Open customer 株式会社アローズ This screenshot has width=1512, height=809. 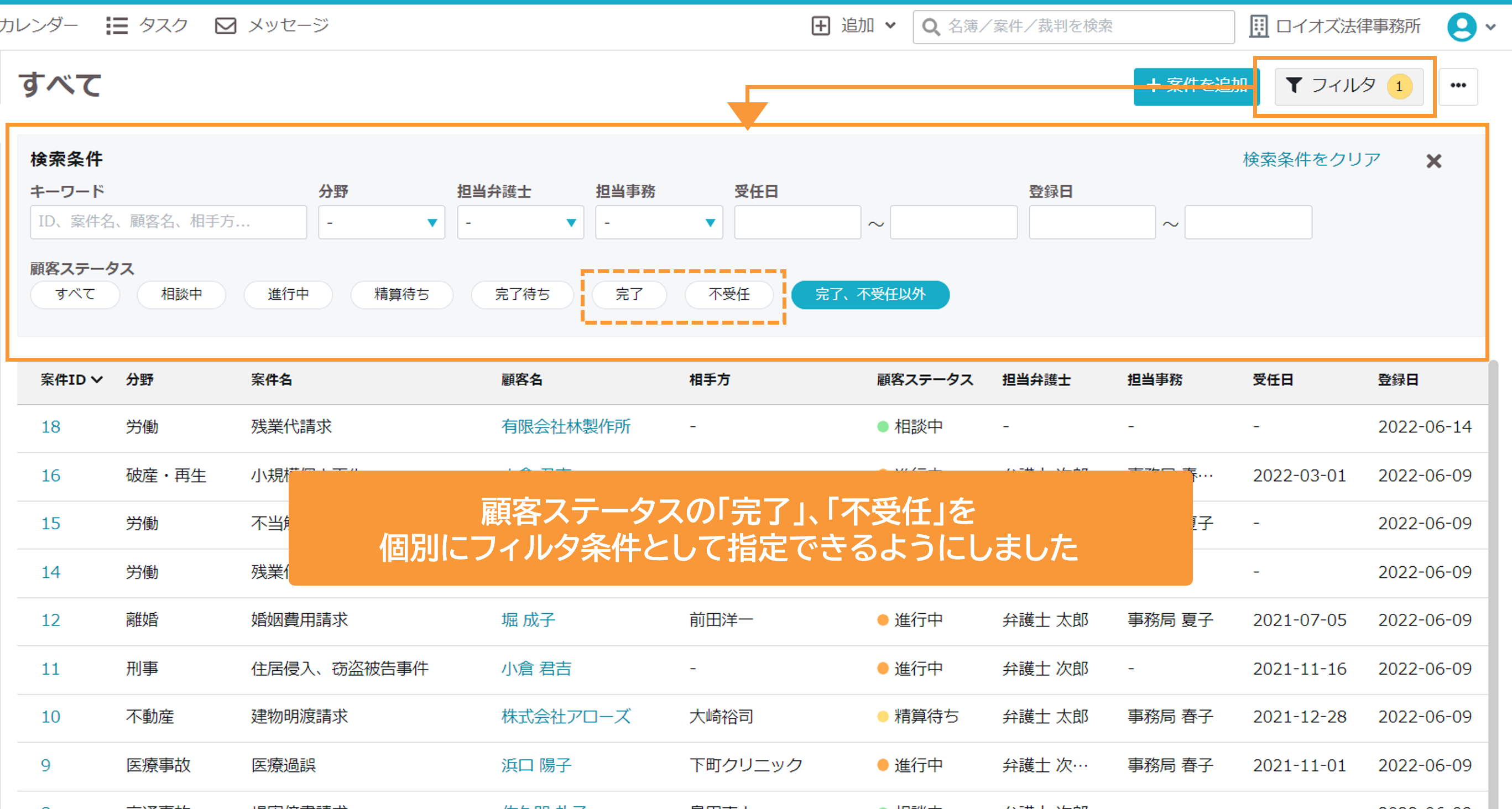tap(566, 716)
